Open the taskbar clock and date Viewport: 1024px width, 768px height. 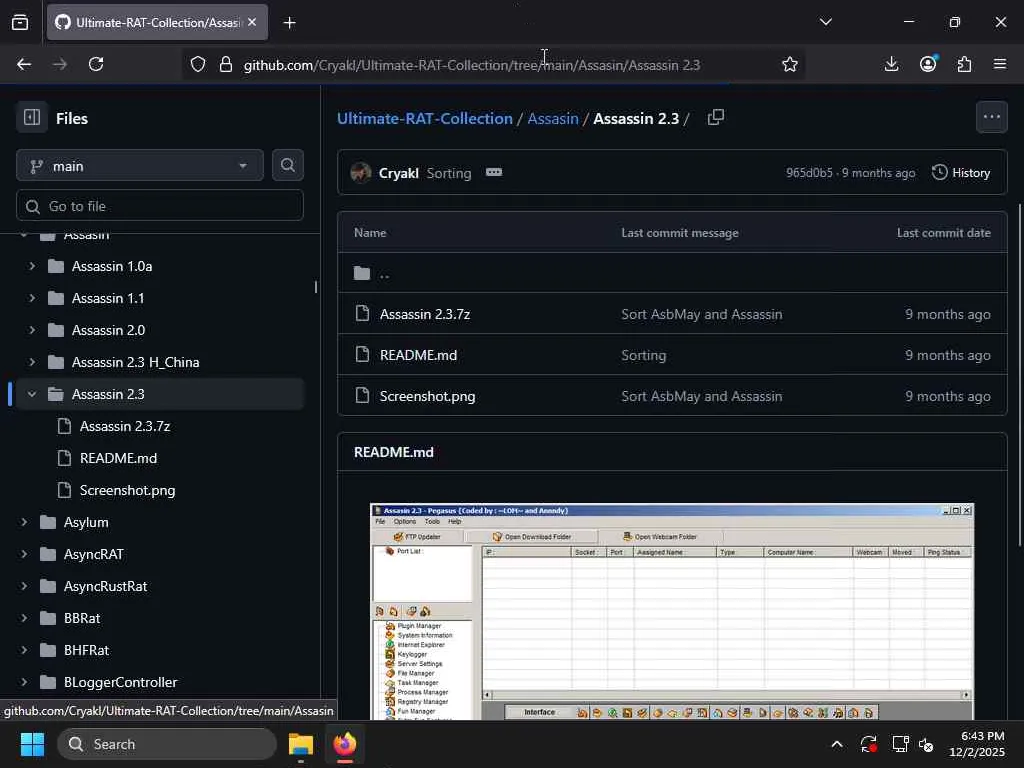coord(976,744)
